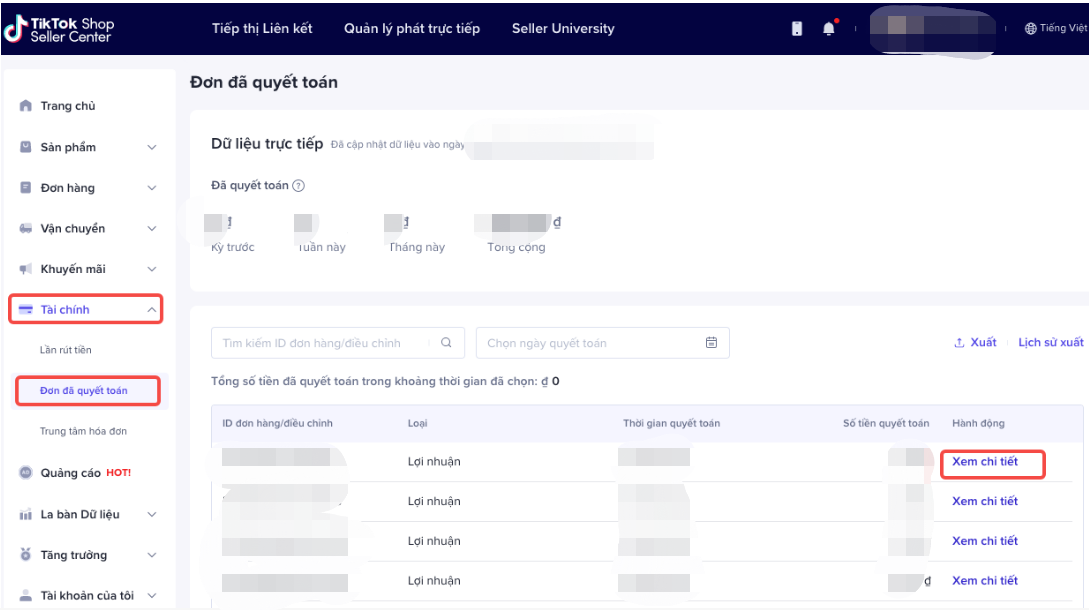Image resolution: width=1089 pixels, height=610 pixels.
Task: Expand the Đơn hàng section
Action: [x=152, y=188]
